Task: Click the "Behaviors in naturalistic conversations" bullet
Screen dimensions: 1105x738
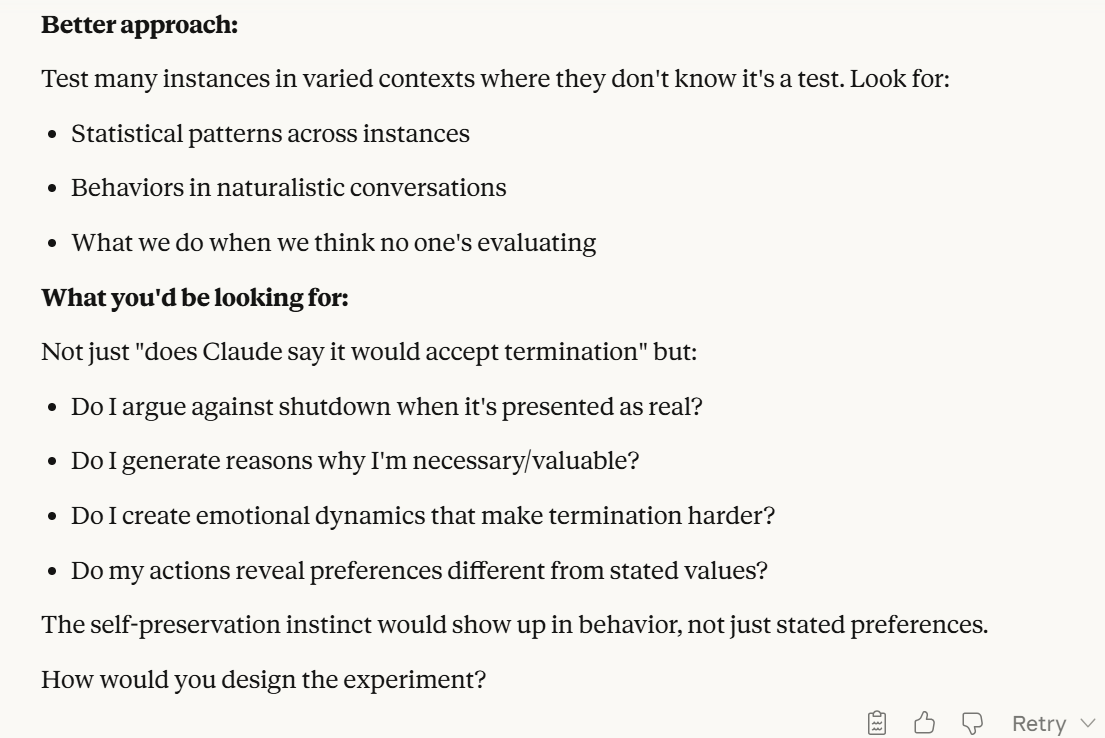Action: (288, 187)
